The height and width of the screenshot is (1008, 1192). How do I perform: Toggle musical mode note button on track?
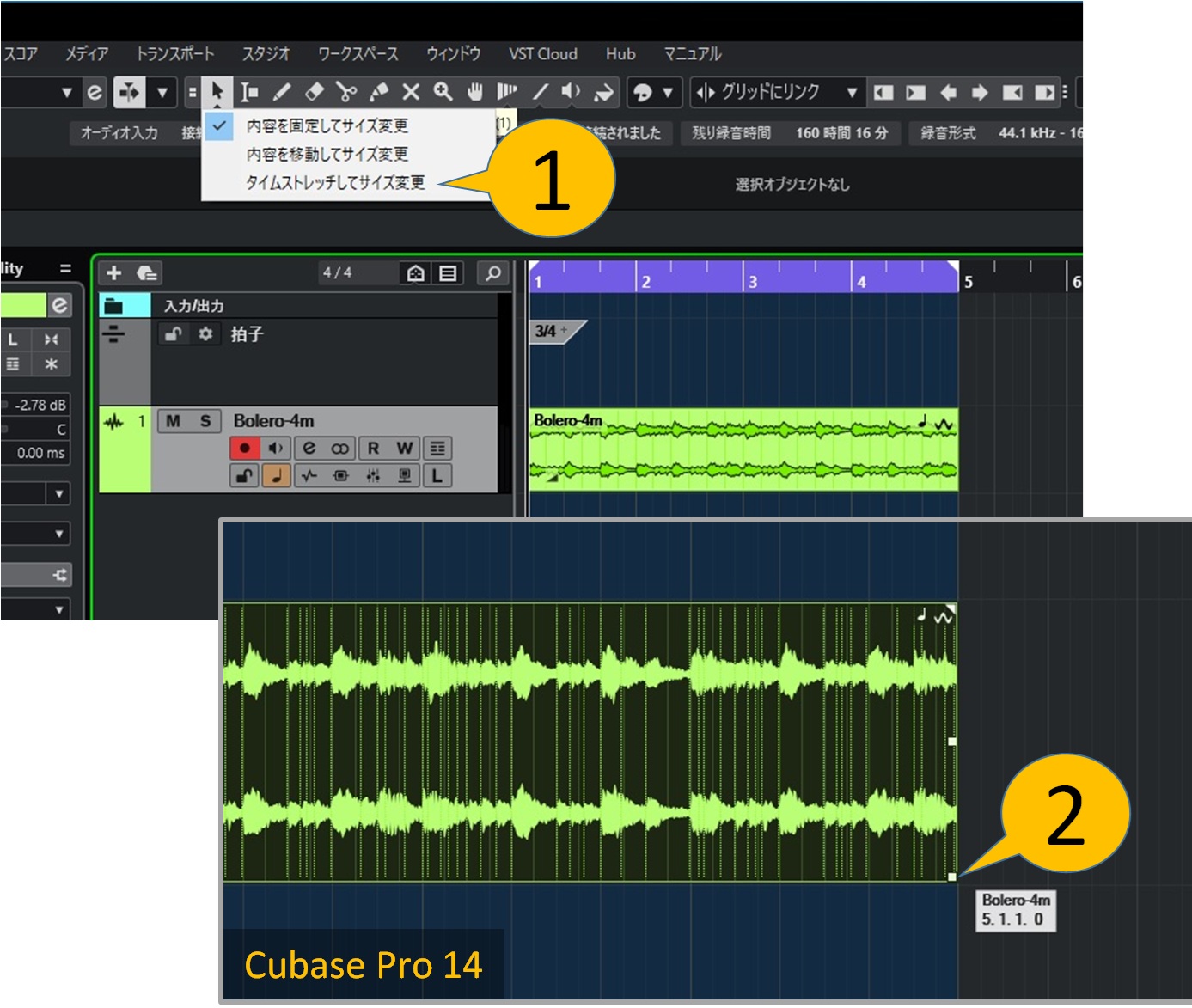[x=276, y=475]
